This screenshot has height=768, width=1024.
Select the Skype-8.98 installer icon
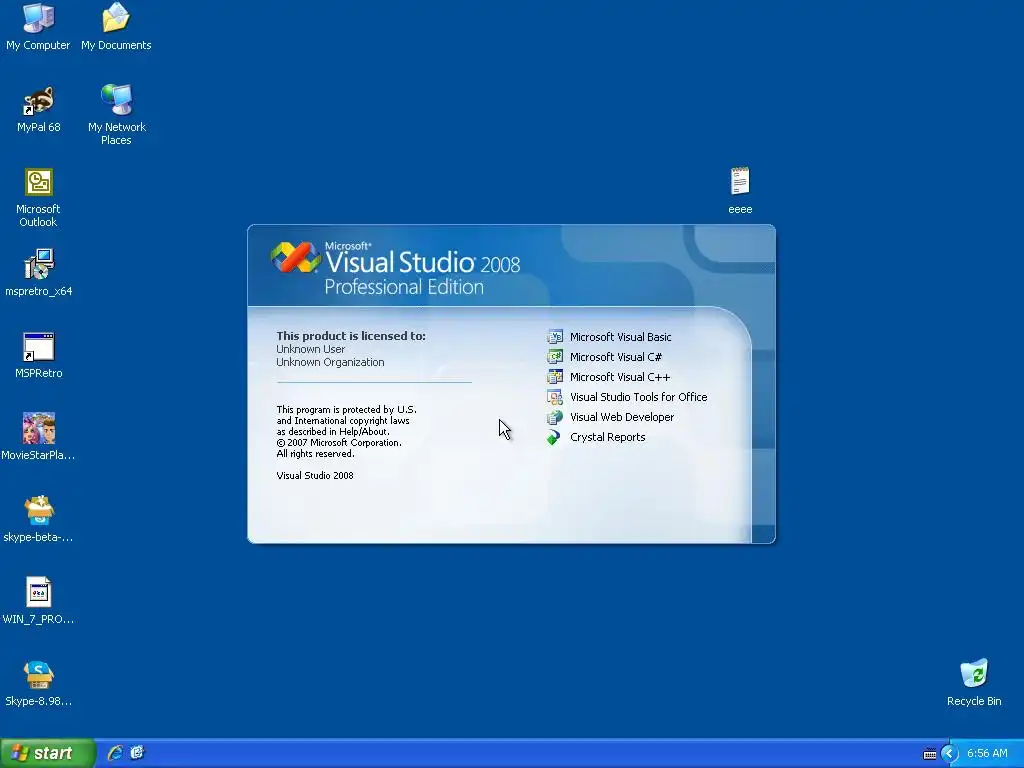pos(39,675)
